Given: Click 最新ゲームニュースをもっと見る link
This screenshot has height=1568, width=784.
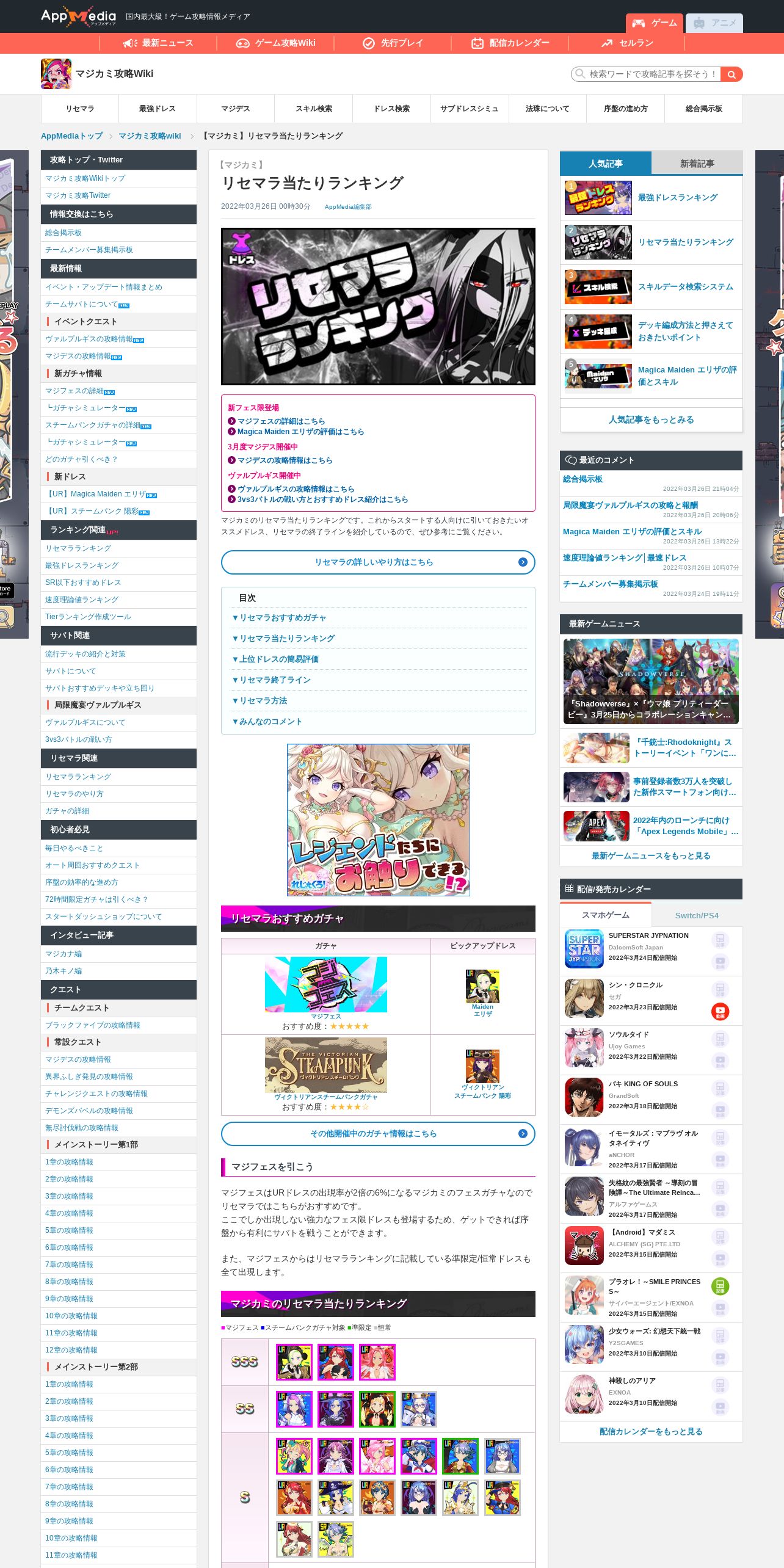Looking at the screenshot, I should [651, 855].
